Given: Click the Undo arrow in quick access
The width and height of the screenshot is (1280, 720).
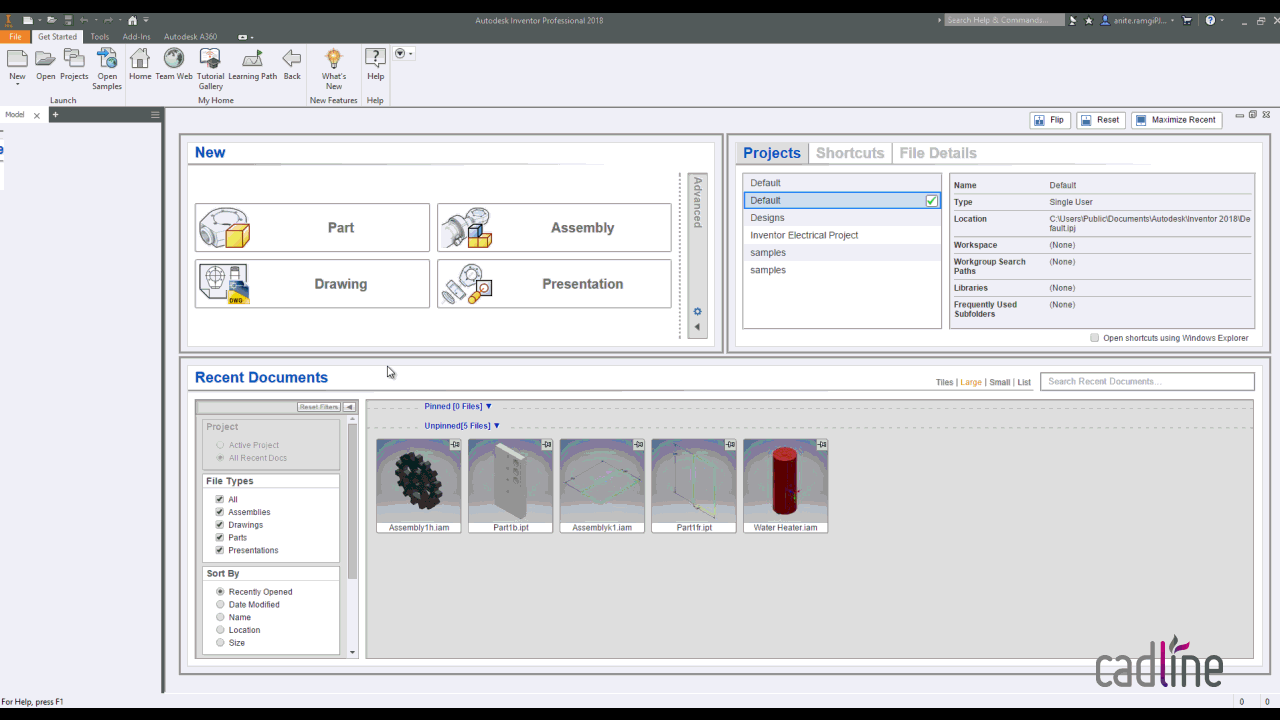Looking at the screenshot, I should click(x=84, y=20).
